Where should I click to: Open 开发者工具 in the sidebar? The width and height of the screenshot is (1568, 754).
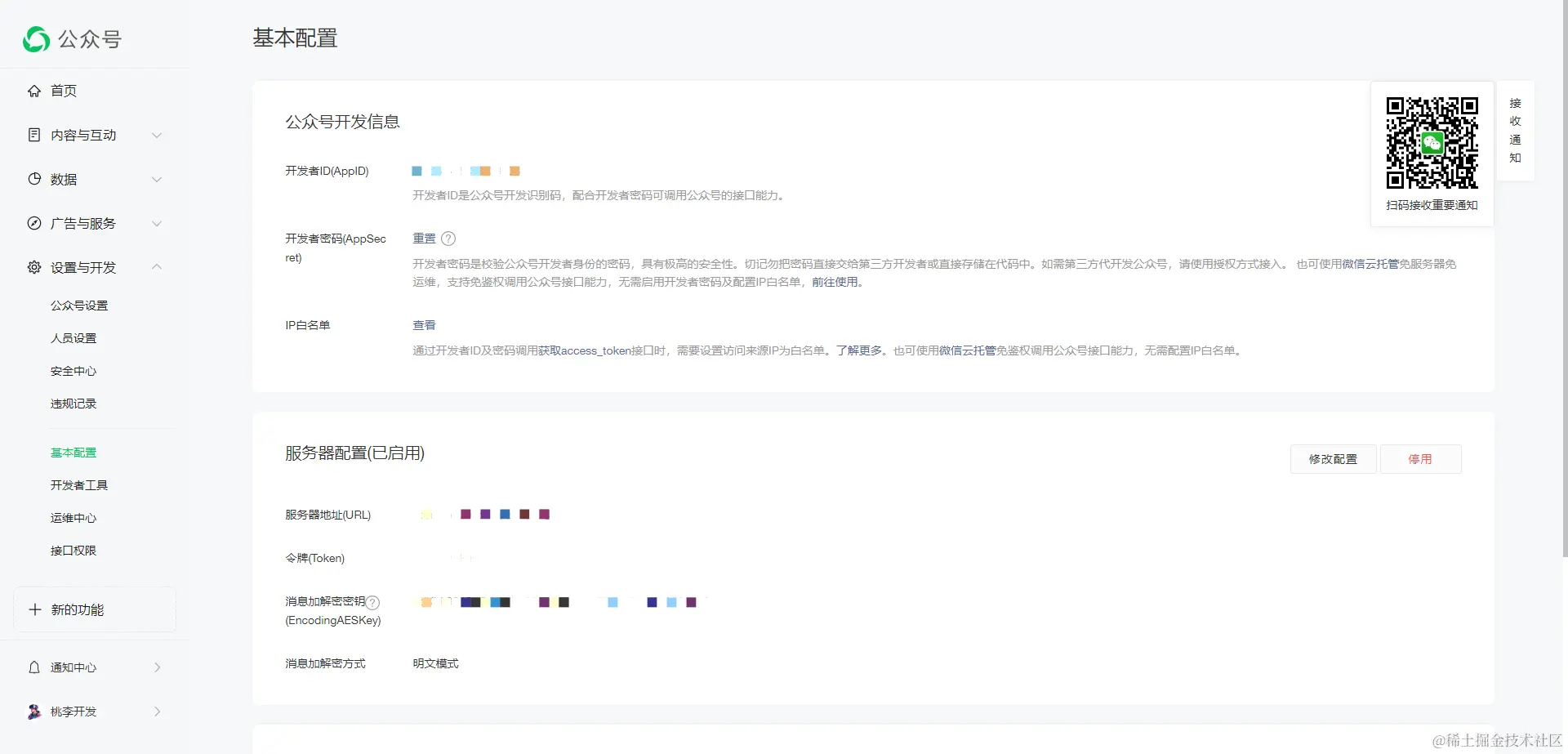coord(79,484)
